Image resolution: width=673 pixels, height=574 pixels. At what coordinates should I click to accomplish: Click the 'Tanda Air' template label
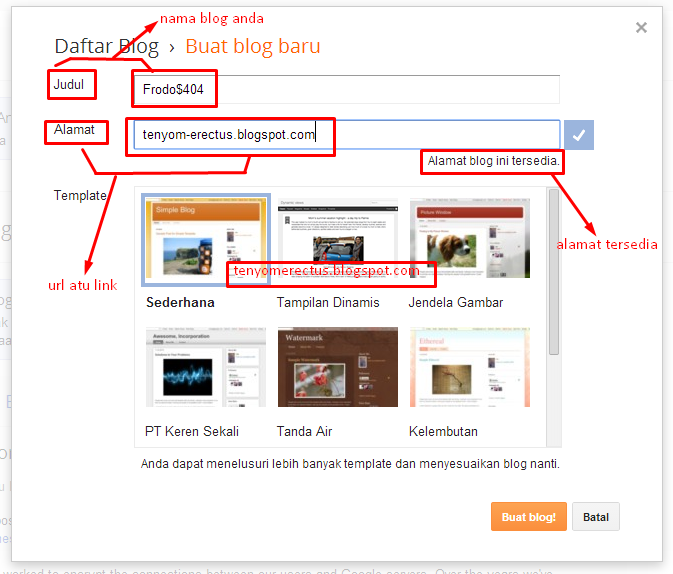click(x=304, y=431)
